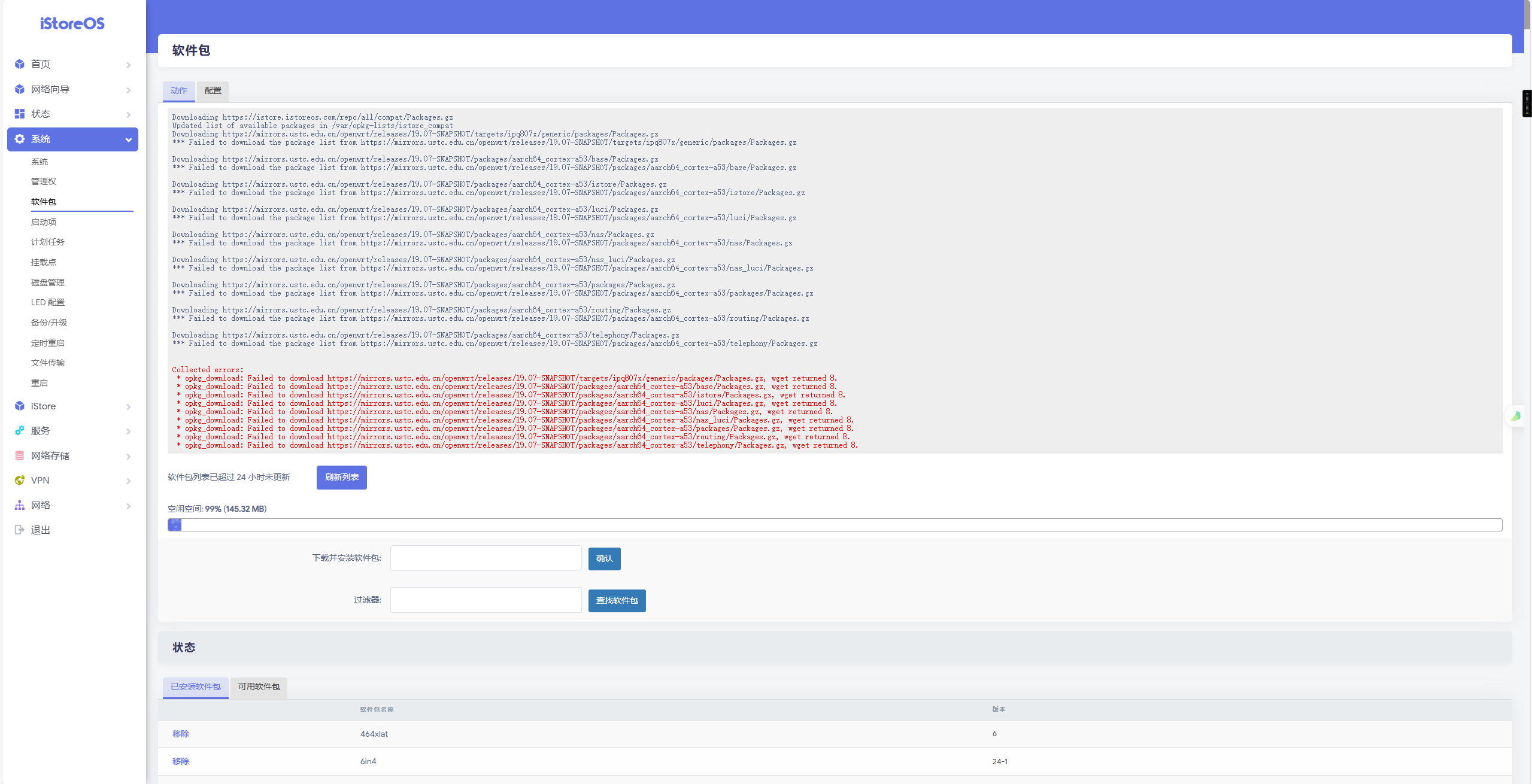Open 启动项 in the sidebar submenu

coord(44,222)
